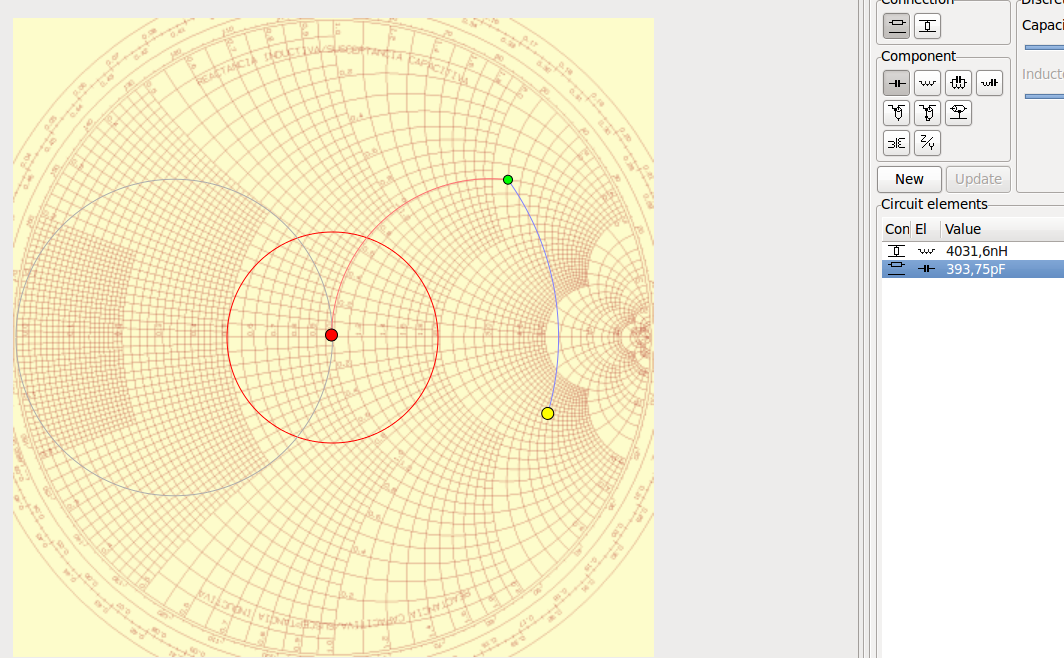The height and width of the screenshot is (658, 1064).
Task: Click the yellow point on Smith chart
Action: (548, 413)
